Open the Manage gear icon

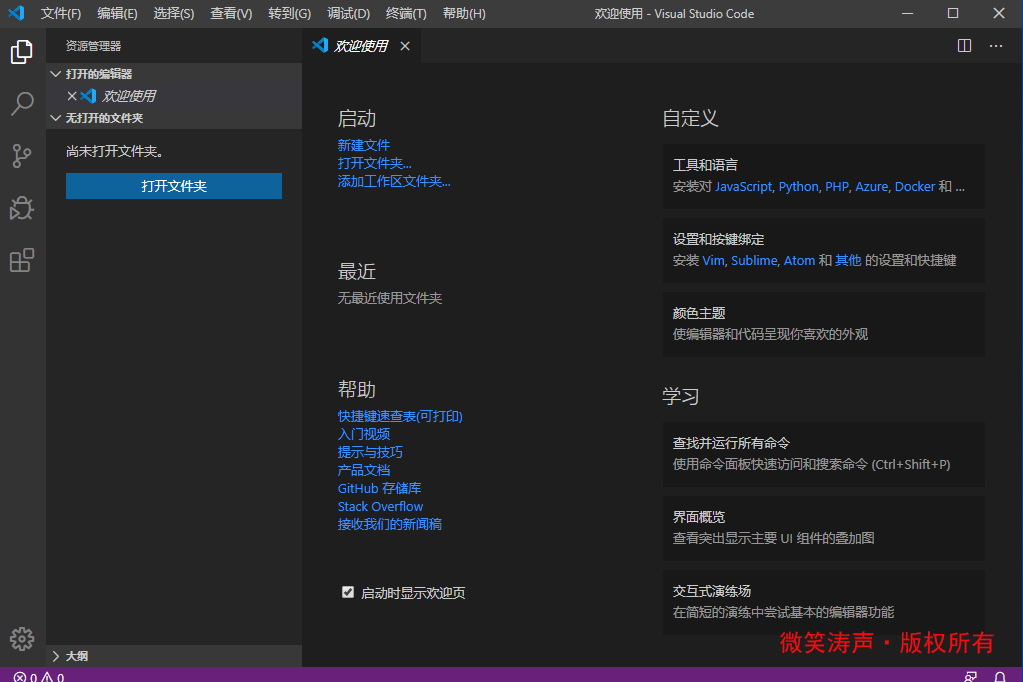22,639
